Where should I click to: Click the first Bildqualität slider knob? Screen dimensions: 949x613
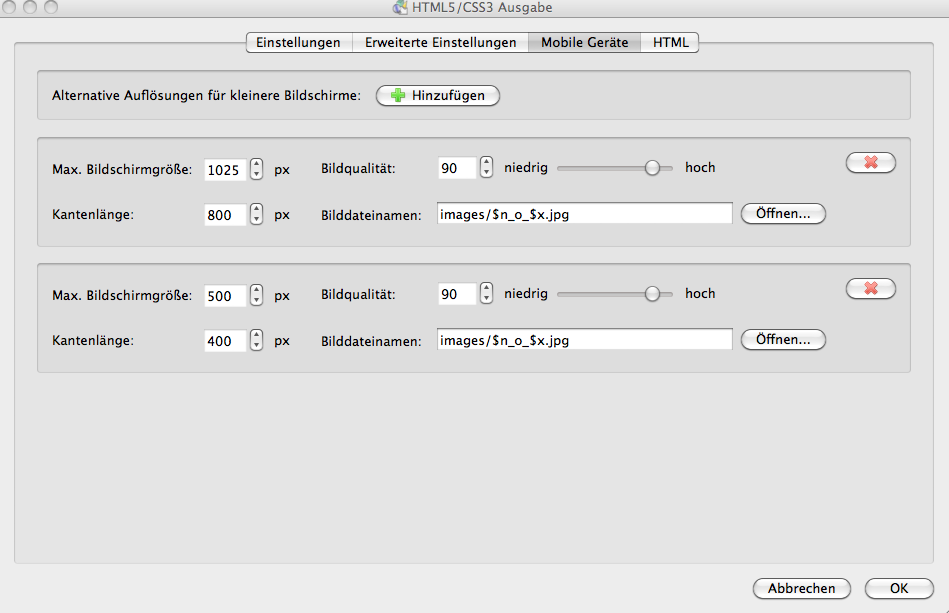pos(652,168)
